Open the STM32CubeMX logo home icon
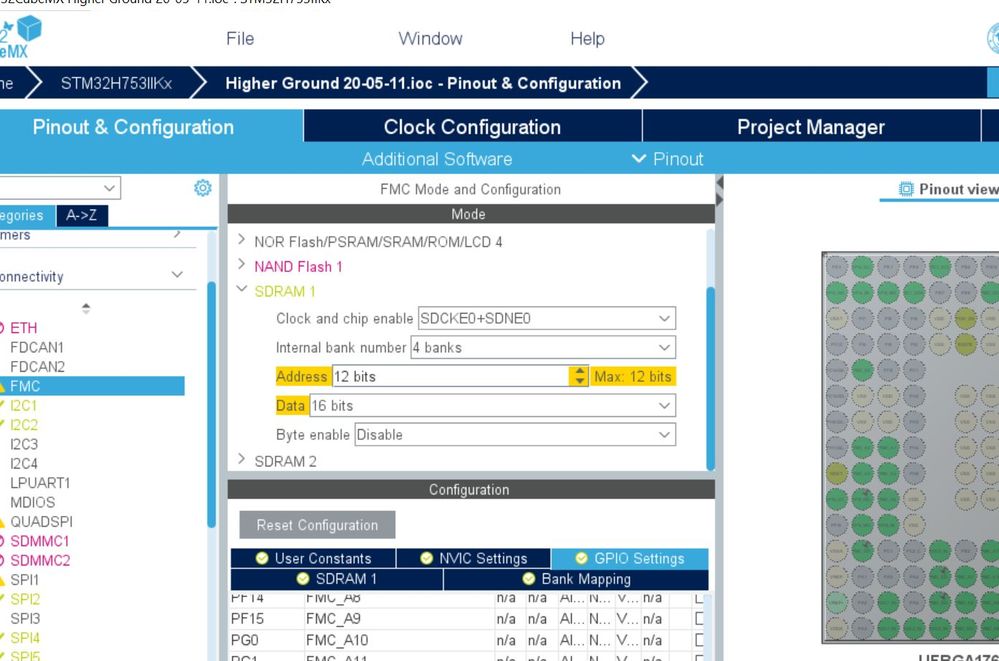Viewport: 999px width, 661px height. pyautogui.click(x=20, y=37)
